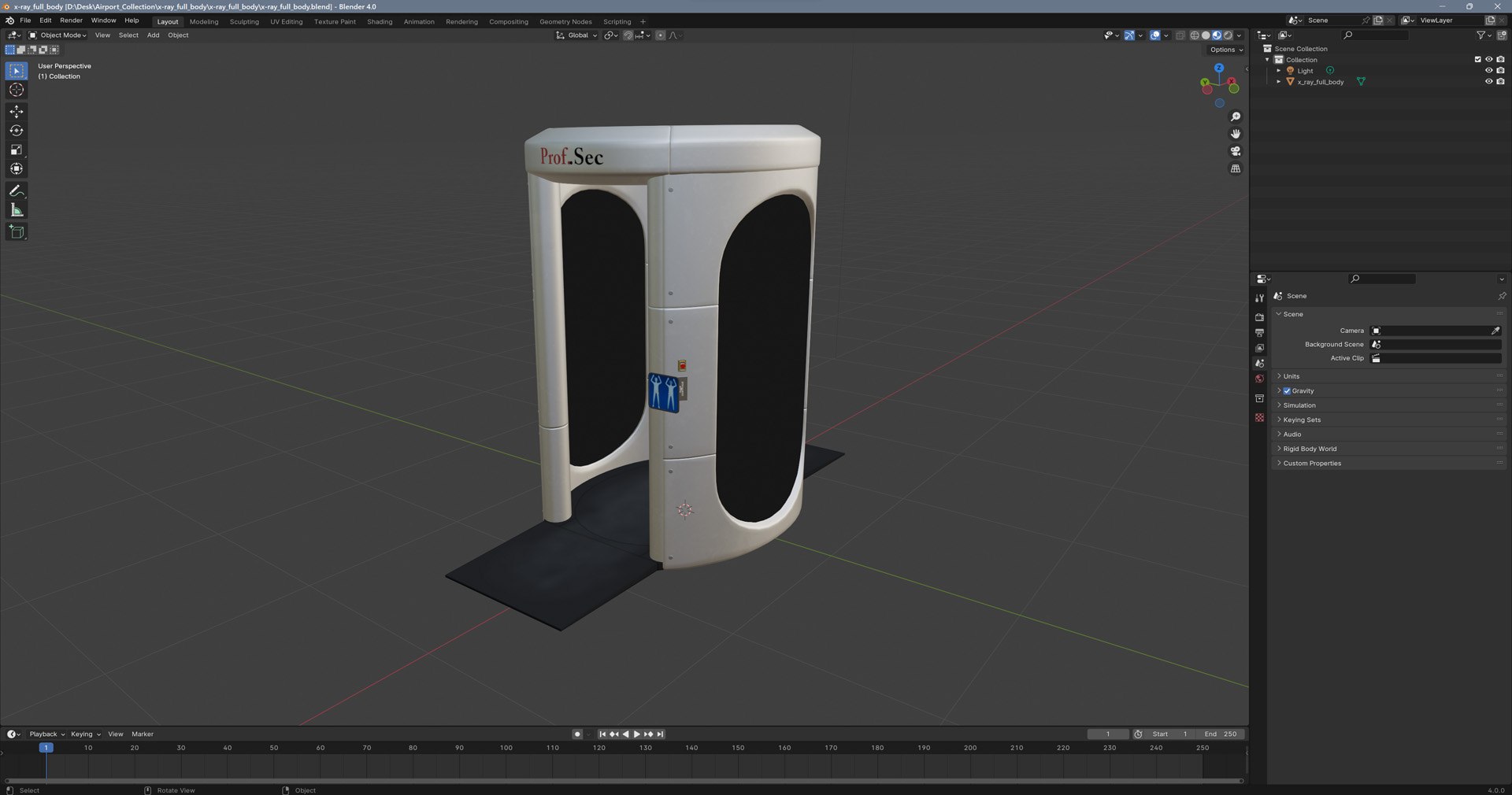Choose the Measure tool

(x=17, y=210)
